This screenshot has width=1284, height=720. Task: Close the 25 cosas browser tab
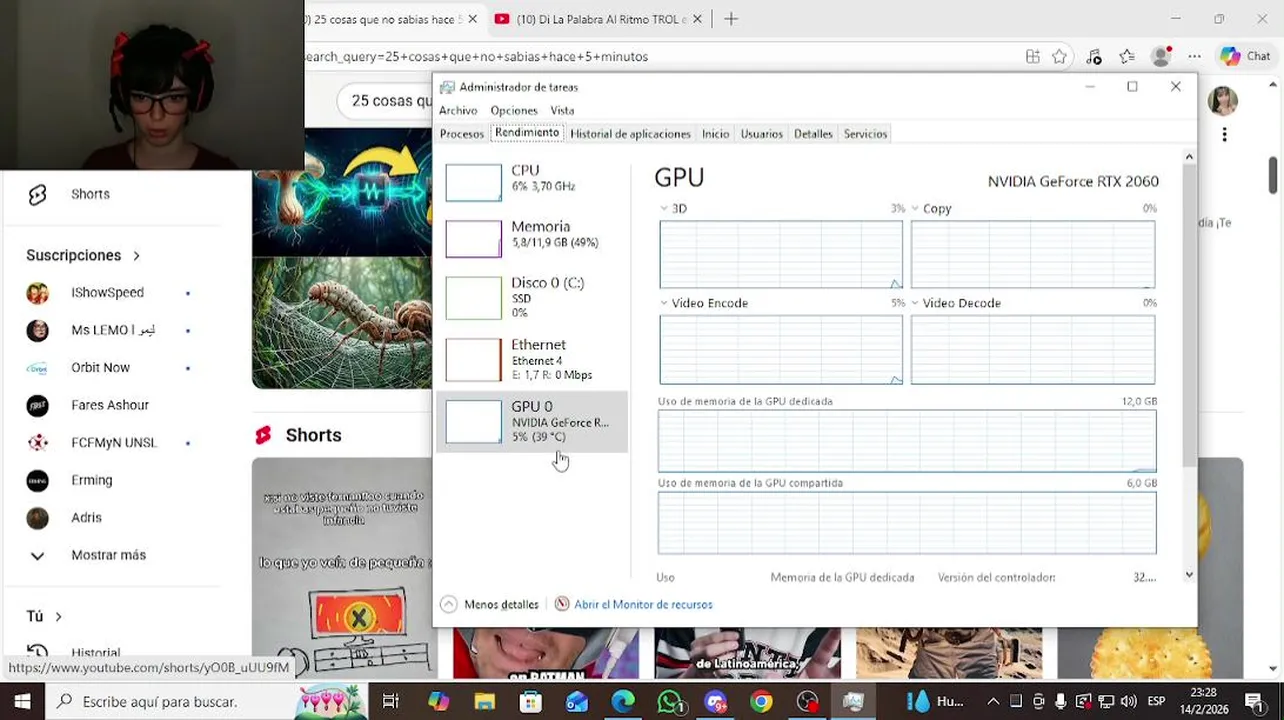coord(472,19)
